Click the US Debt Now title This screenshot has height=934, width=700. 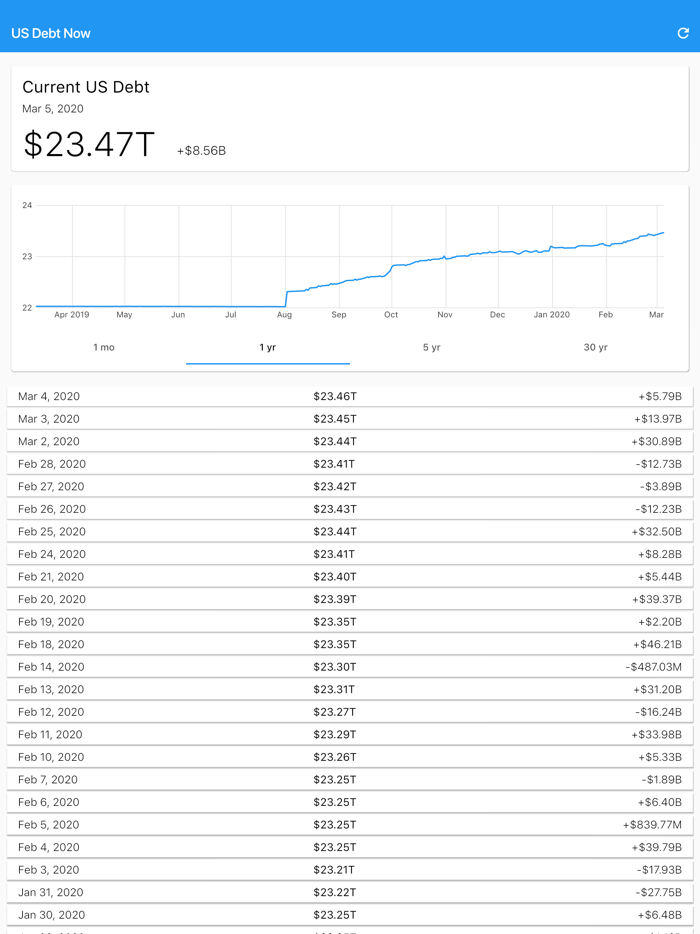point(50,32)
